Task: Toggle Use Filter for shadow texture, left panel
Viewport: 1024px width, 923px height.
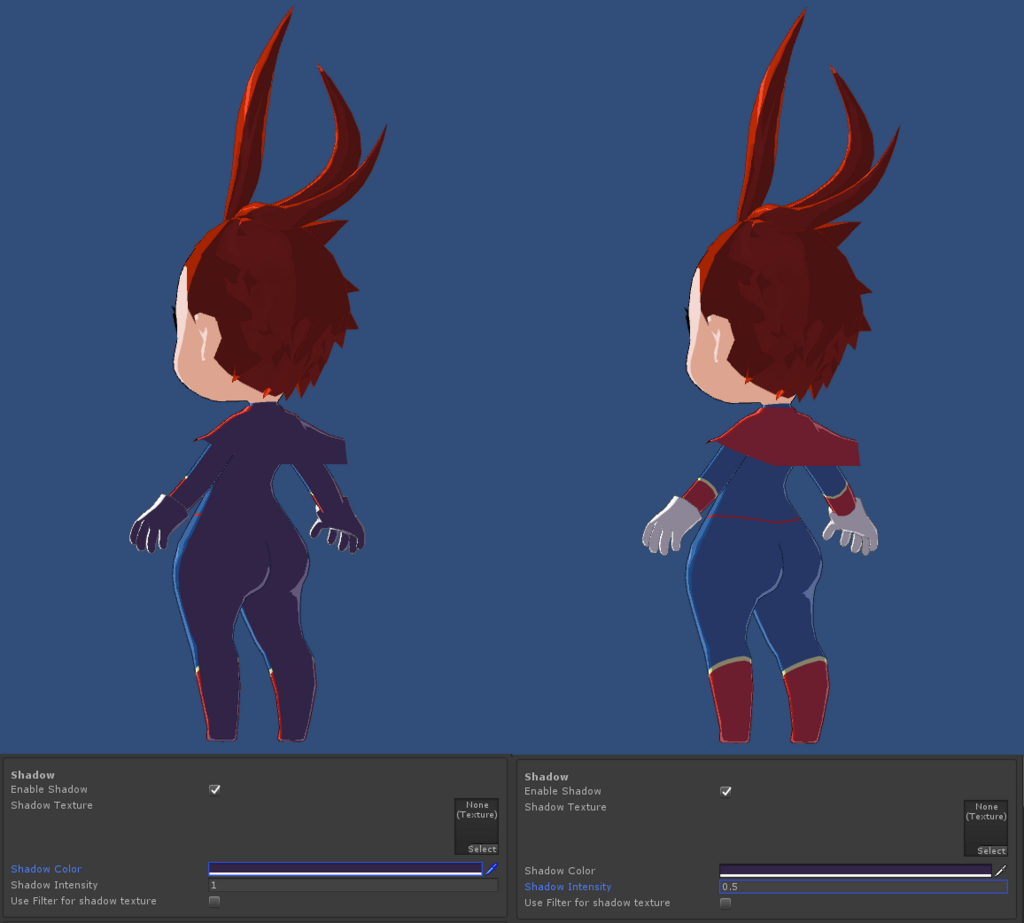Action: pyautogui.click(x=214, y=901)
